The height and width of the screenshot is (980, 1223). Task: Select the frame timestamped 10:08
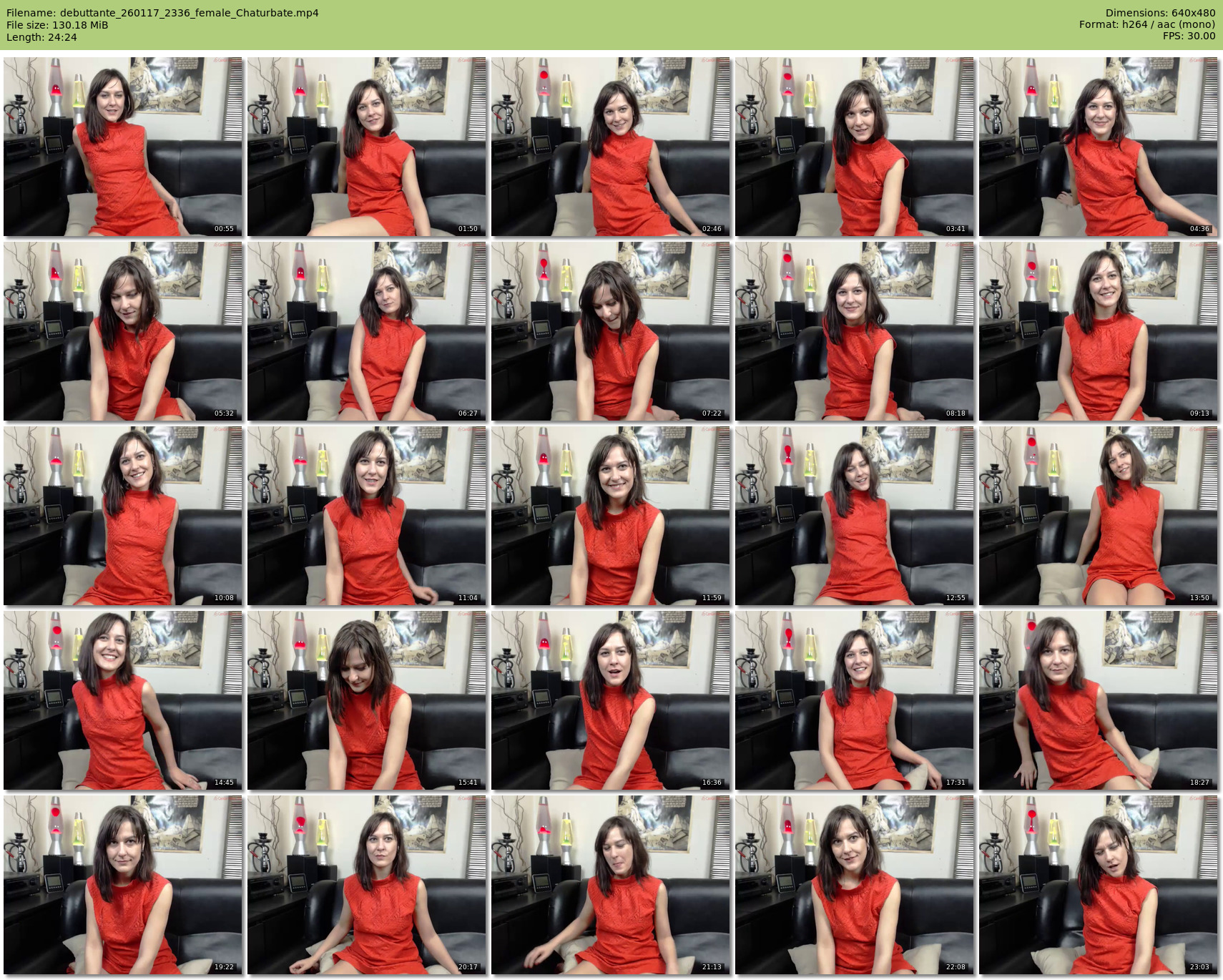(x=123, y=516)
